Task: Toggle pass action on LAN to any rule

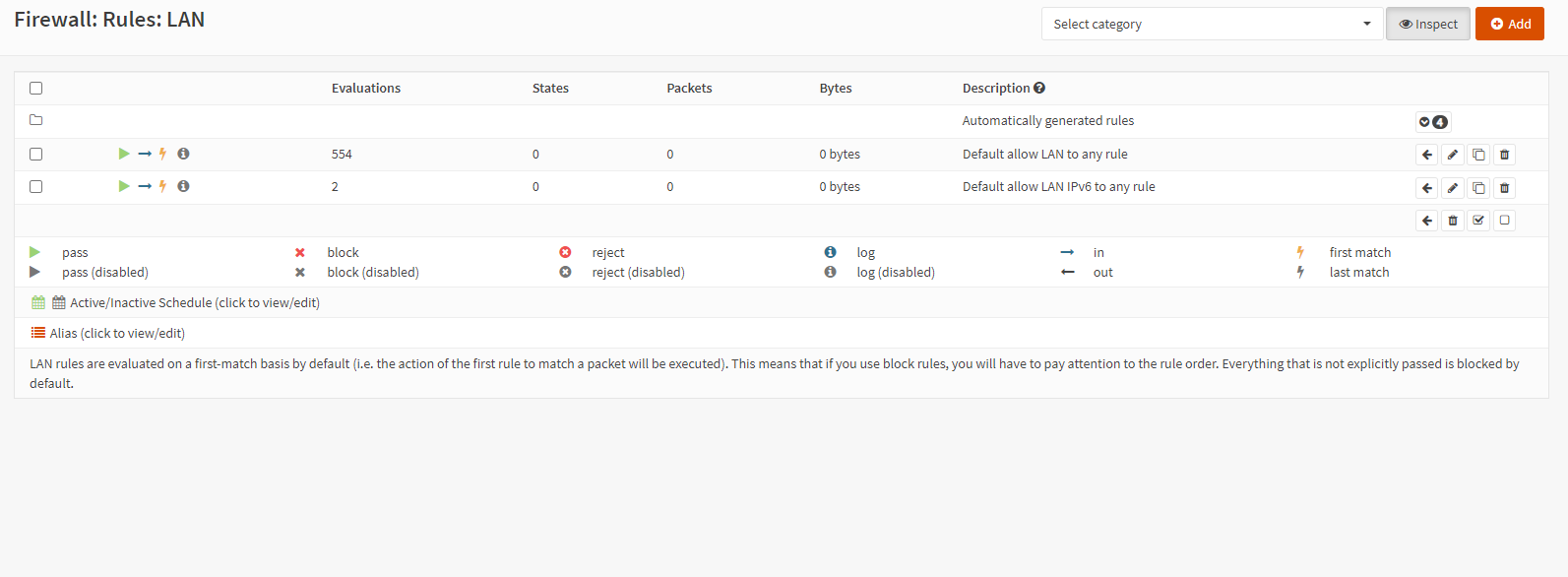Action: (124, 154)
